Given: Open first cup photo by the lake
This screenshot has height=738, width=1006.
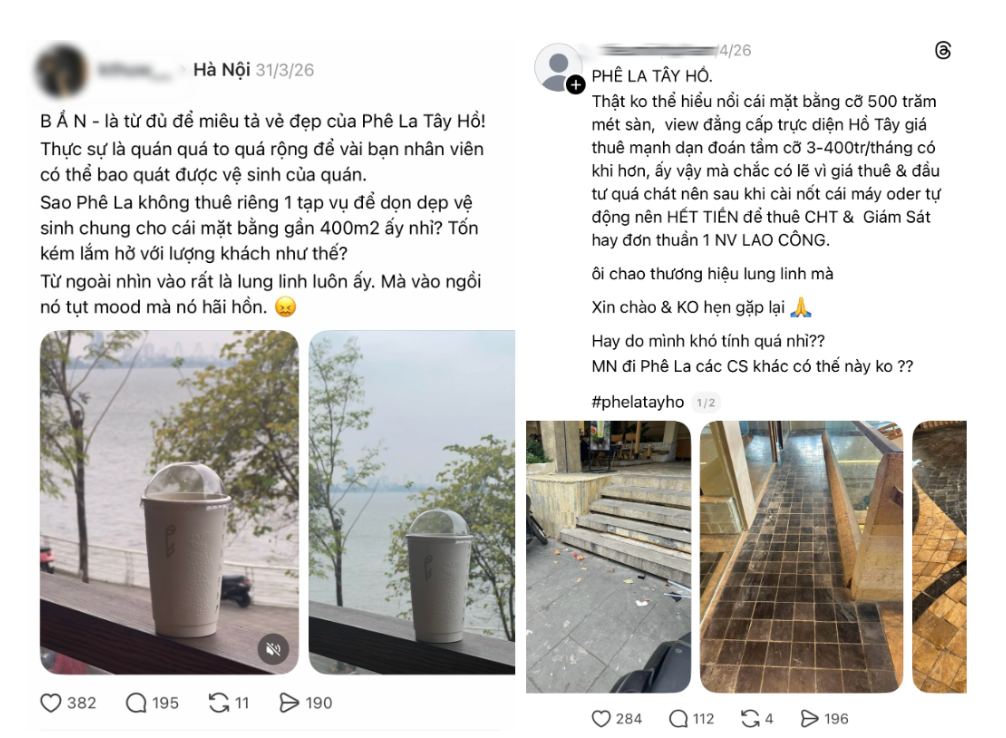Looking at the screenshot, I should pyautogui.click(x=169, y=502).
